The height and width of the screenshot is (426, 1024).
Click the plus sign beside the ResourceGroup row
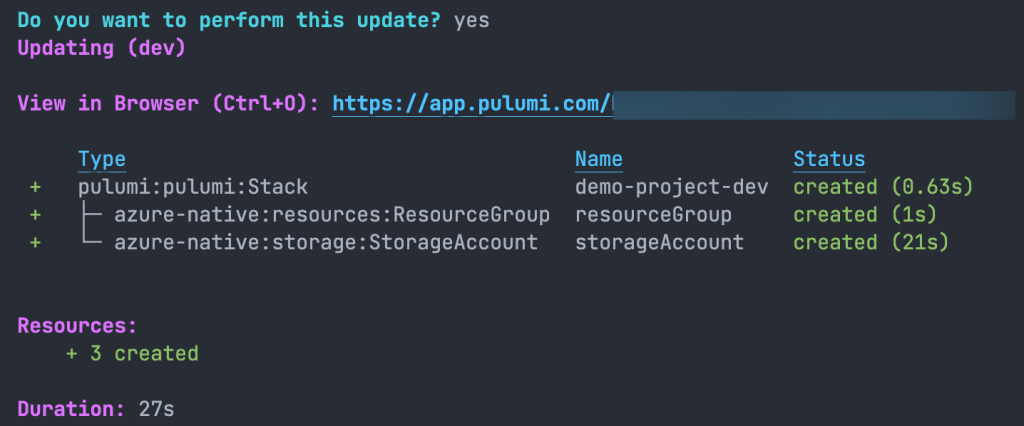[35, 215]
